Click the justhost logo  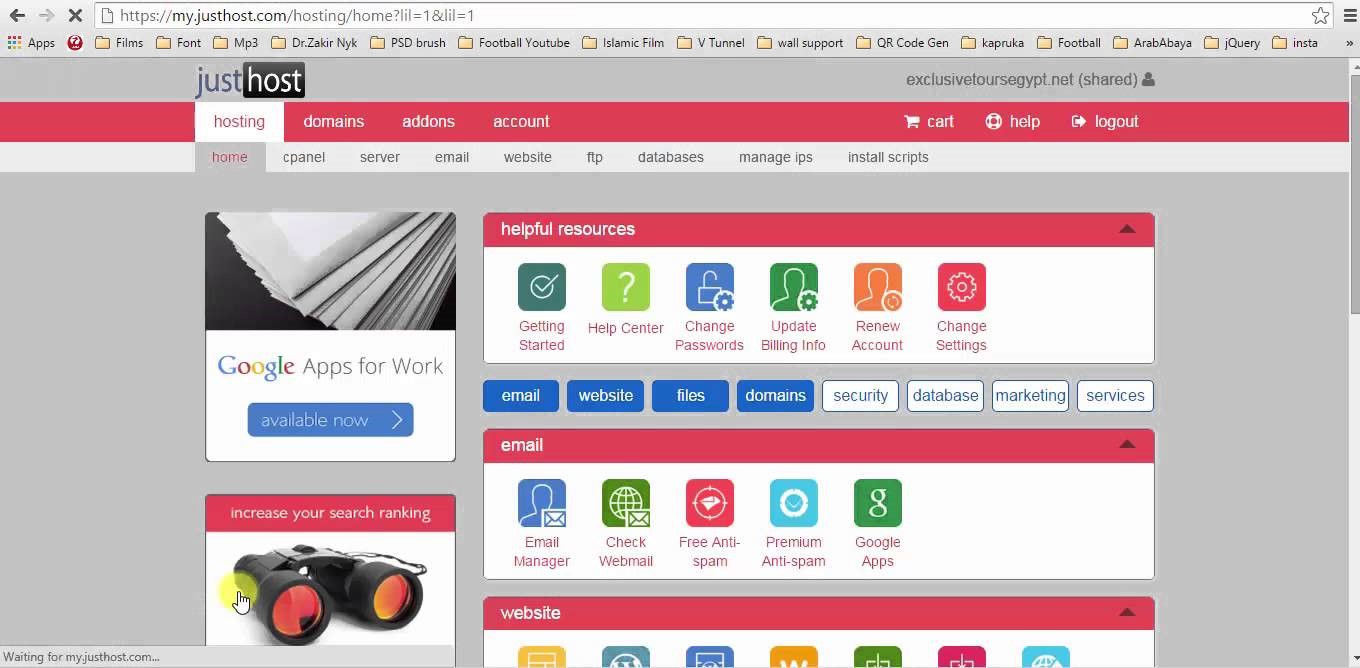(250, 80)
